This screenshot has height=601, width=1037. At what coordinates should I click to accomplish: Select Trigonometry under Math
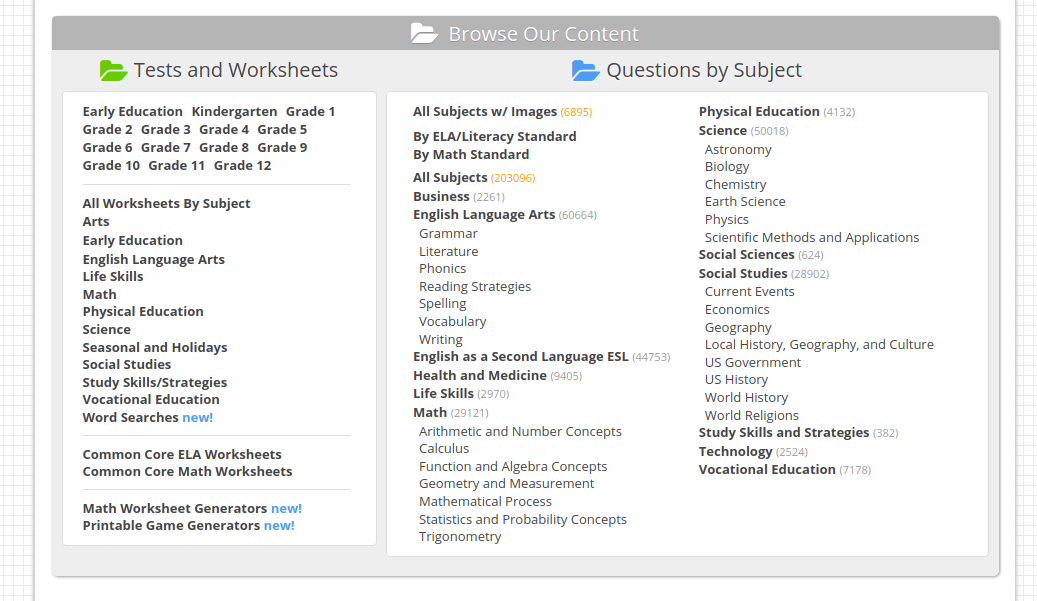point(460,537)
